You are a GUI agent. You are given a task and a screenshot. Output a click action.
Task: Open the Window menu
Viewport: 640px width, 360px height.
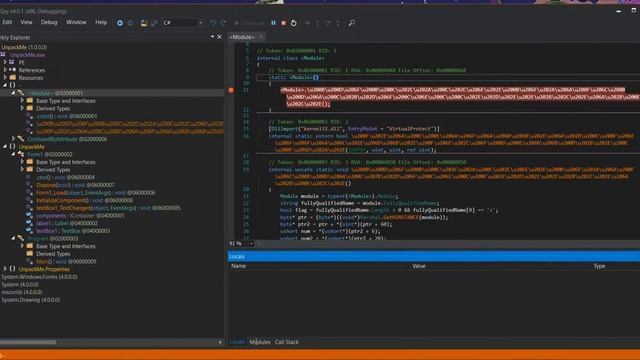pyautogui.click(x=76, y=22)
